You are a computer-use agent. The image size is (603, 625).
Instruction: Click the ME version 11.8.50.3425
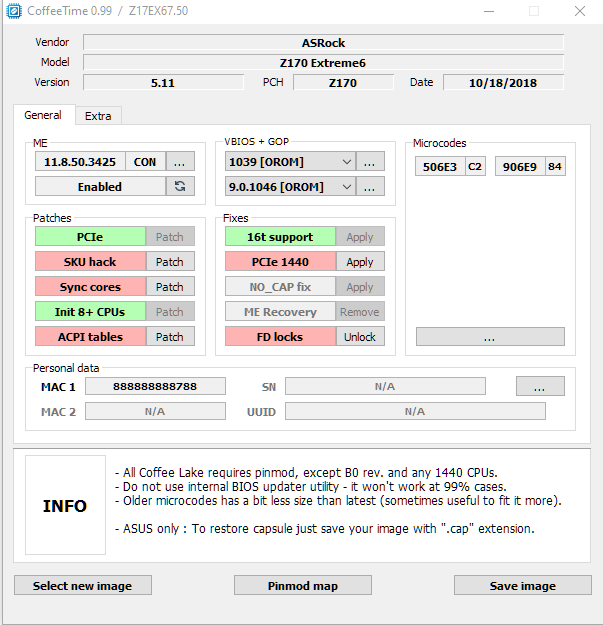[x=80, y=162]
